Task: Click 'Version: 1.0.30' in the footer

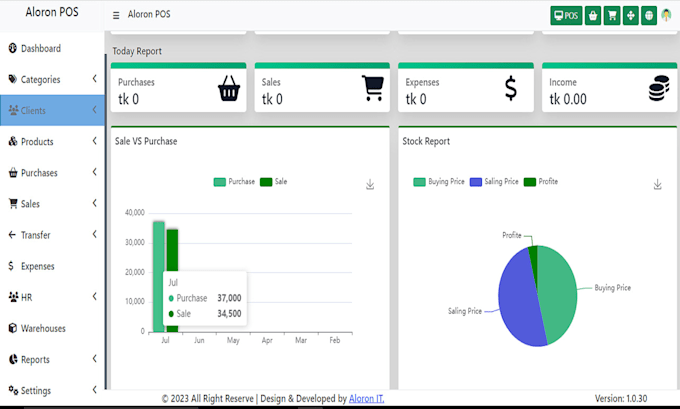Action: [621, 398]
